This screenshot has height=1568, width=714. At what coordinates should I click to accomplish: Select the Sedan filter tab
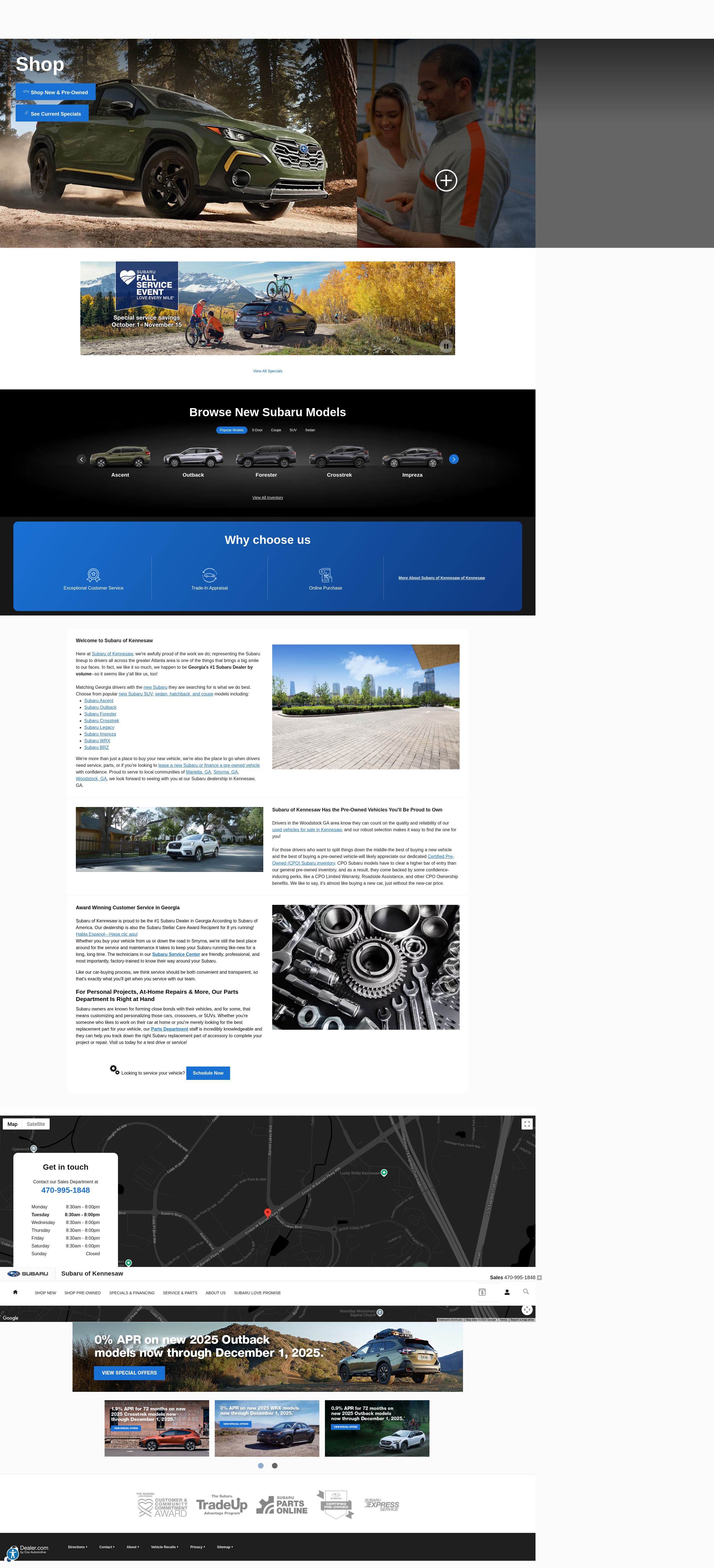[310, 430]
